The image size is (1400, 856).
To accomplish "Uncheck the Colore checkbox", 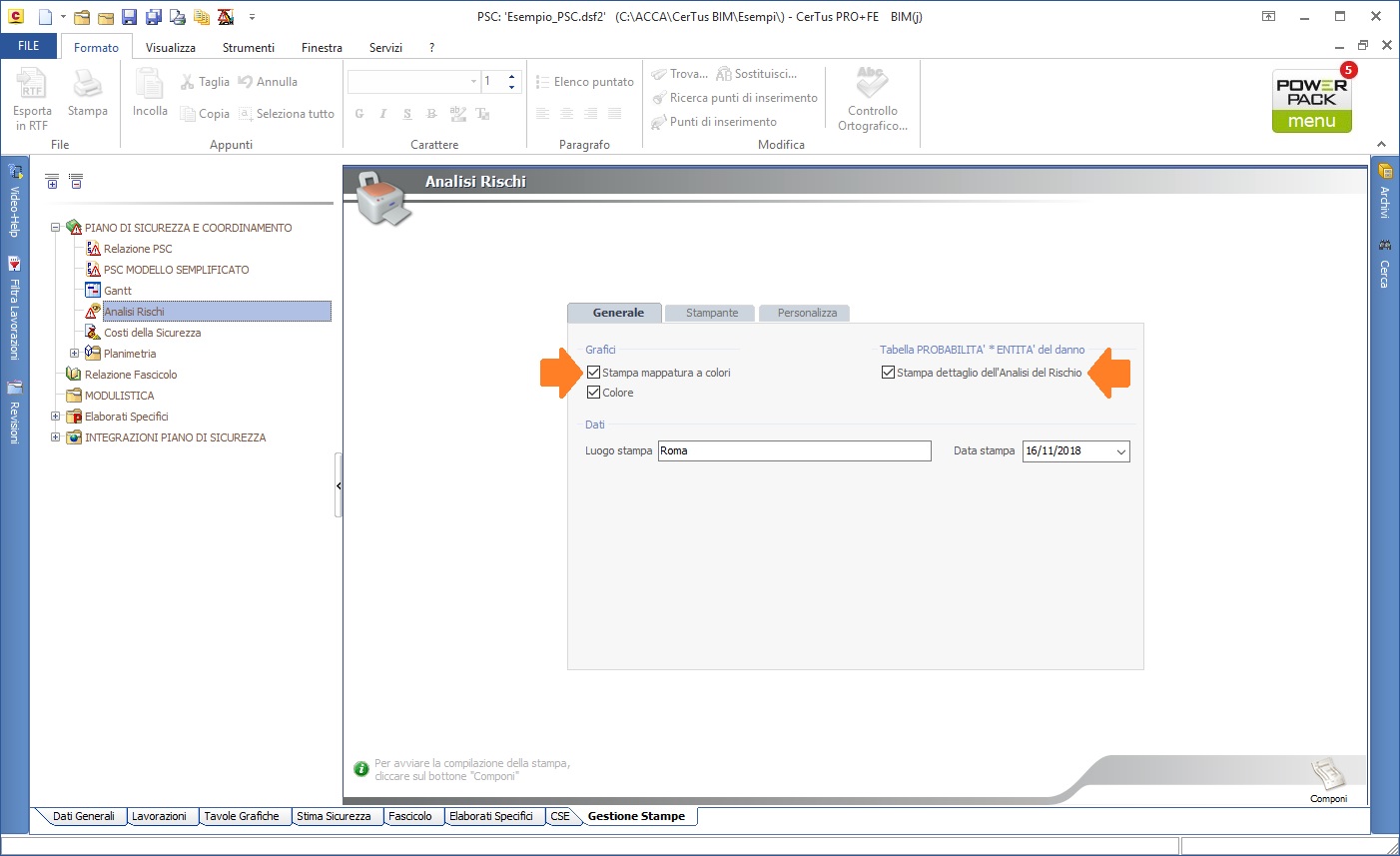I will coord(594,393).
